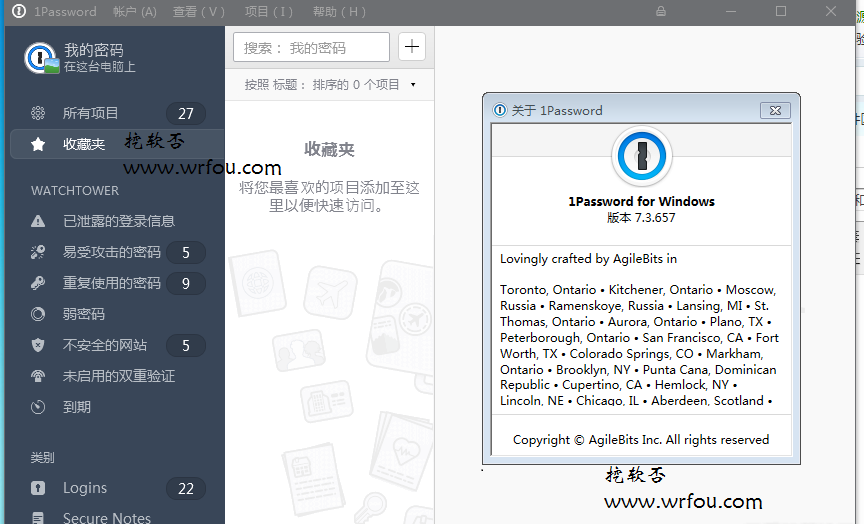Click the gear icon beside 所有项目
The width and height of the screenshot is (864, 524).
click(38, 113)
